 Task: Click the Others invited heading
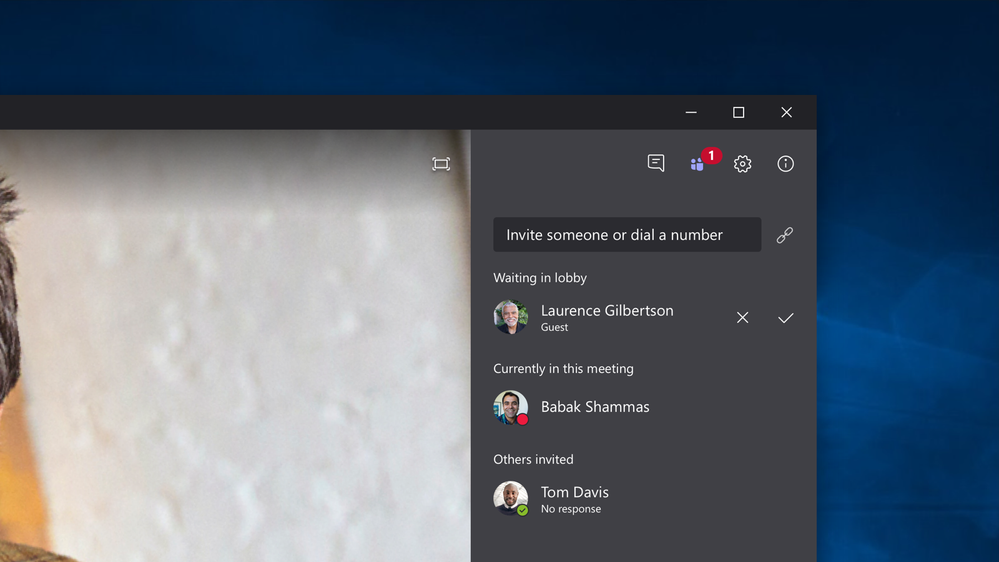(x=533, y=459)
